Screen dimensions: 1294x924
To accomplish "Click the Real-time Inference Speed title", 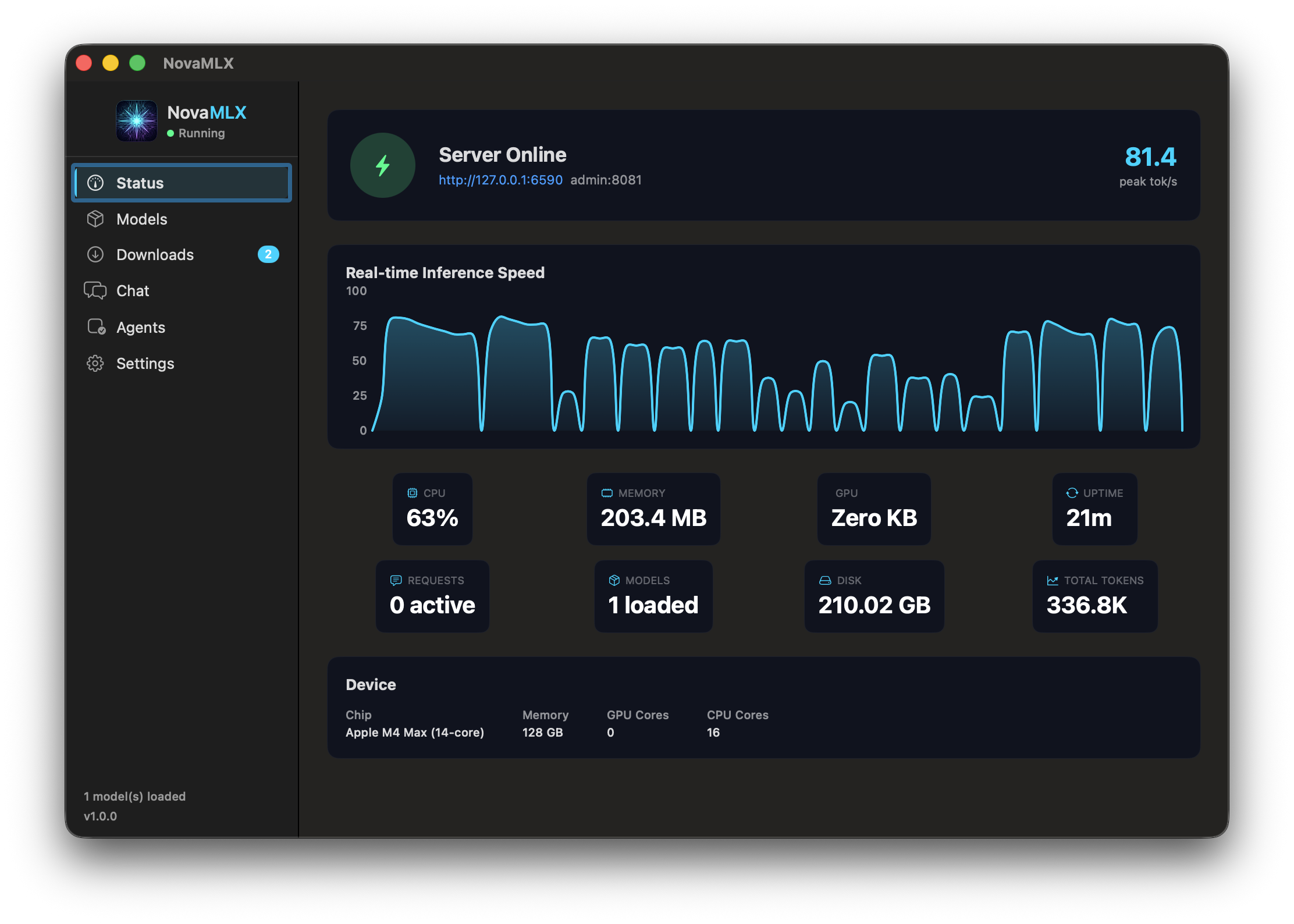I will pyautogui.click(x=445, y=273).
